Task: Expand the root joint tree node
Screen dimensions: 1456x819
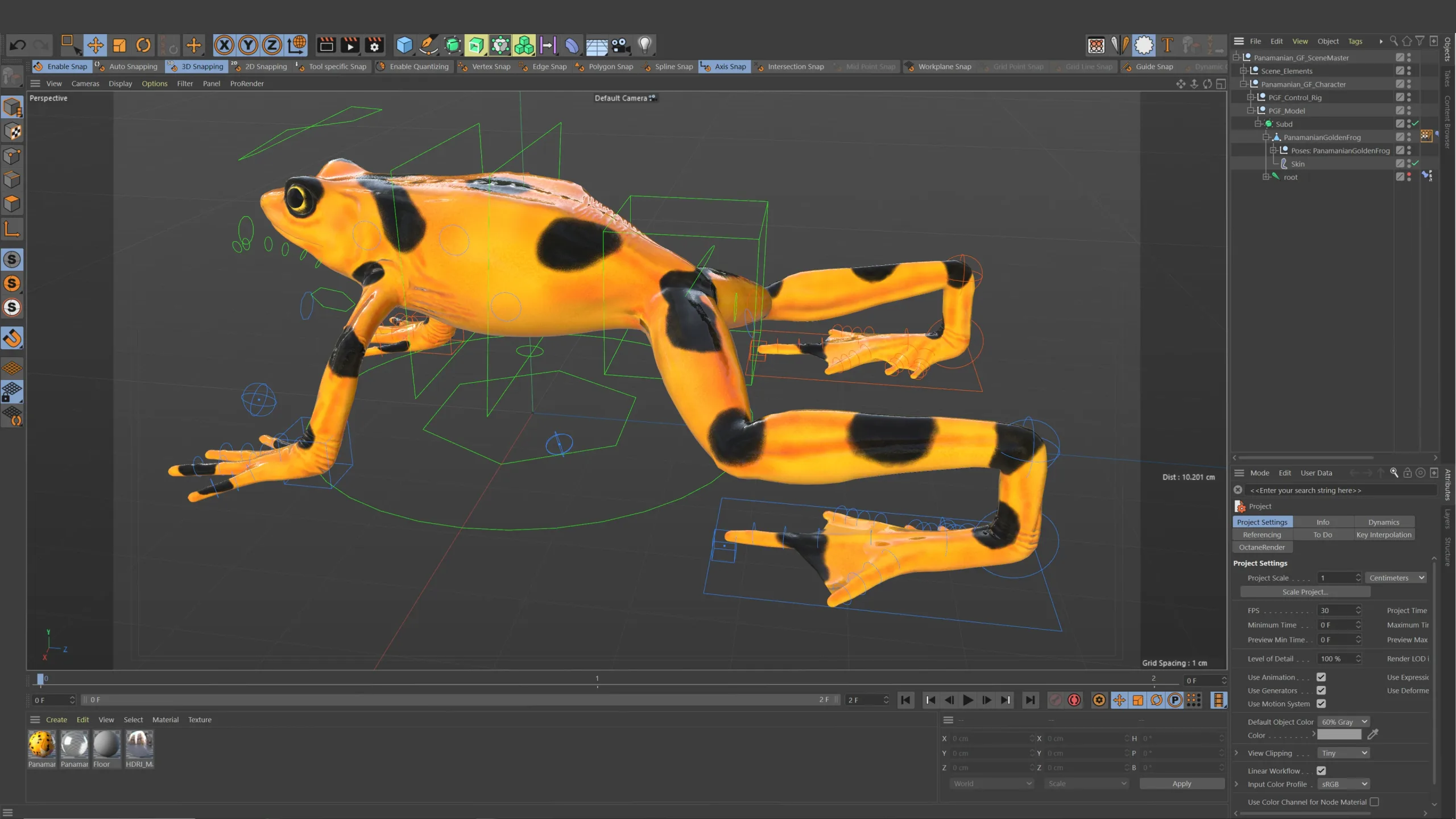Action: click(1265, 177)
